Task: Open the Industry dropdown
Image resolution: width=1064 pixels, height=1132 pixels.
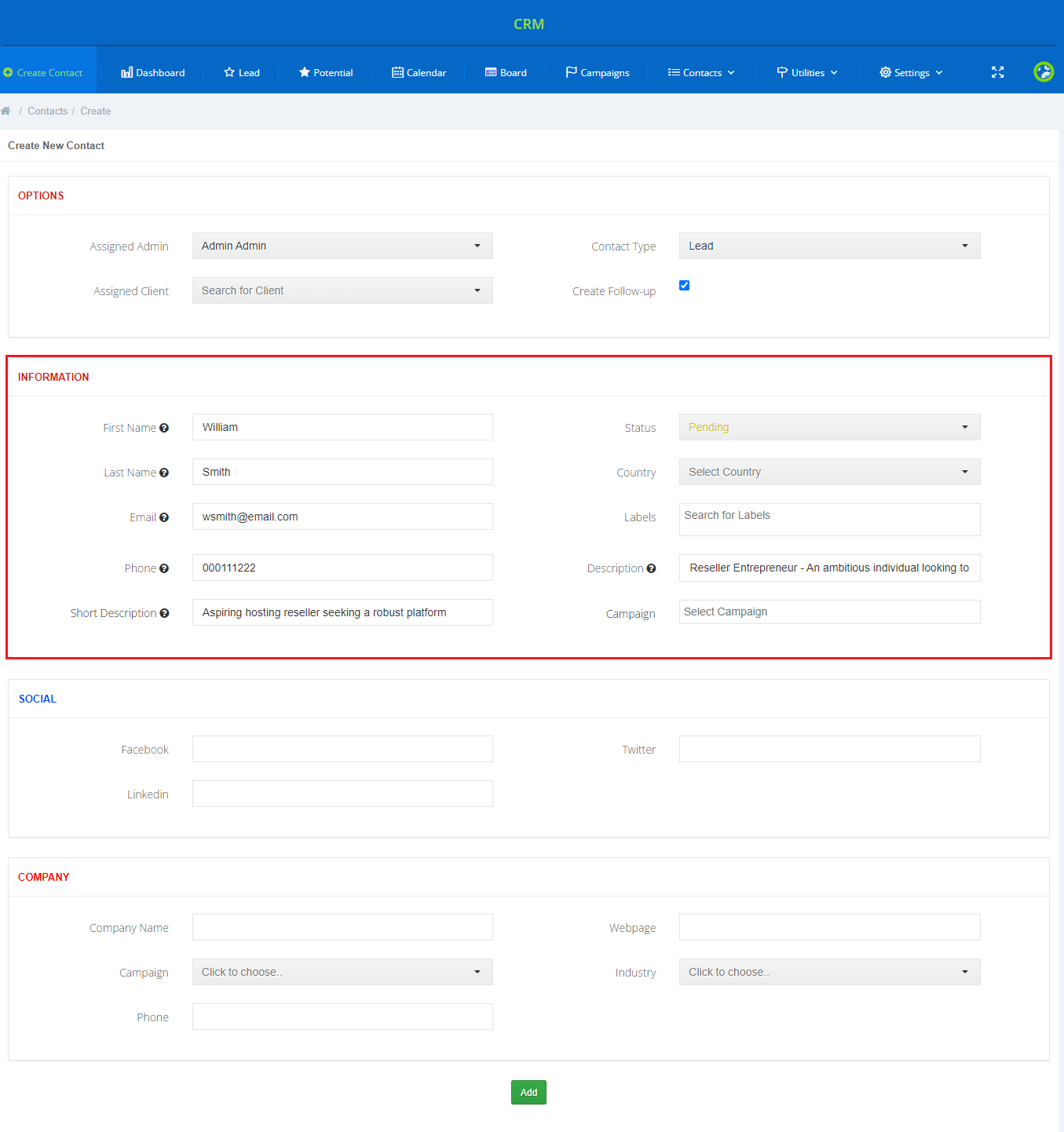Action: point(829,972)
